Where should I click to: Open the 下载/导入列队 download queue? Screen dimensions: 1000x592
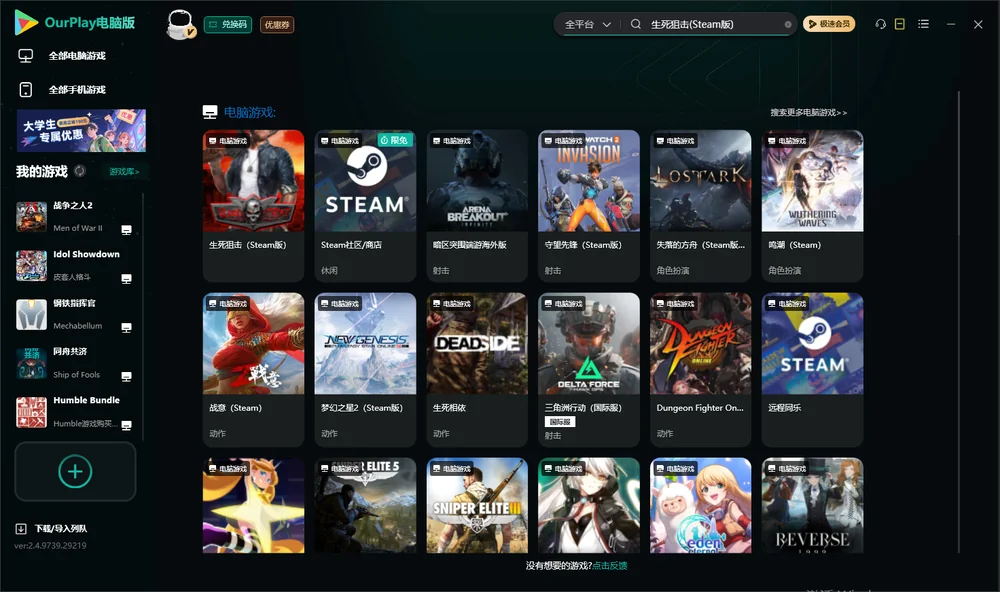[52, 528]
